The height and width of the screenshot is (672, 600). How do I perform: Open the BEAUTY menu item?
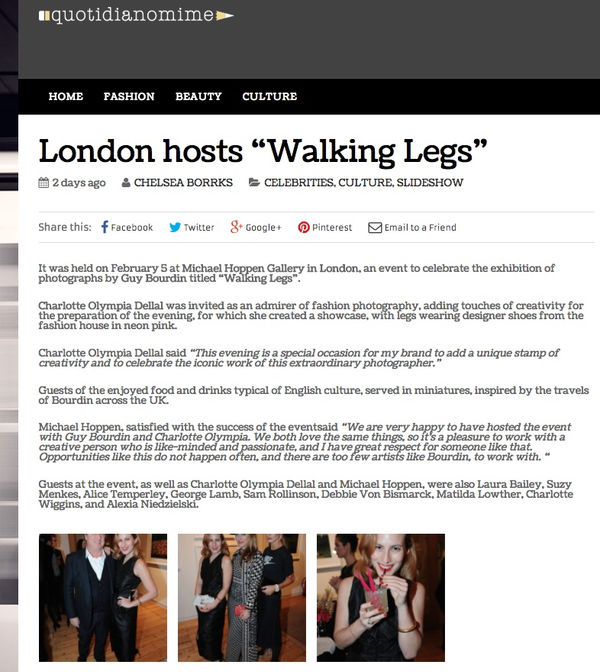198,96
